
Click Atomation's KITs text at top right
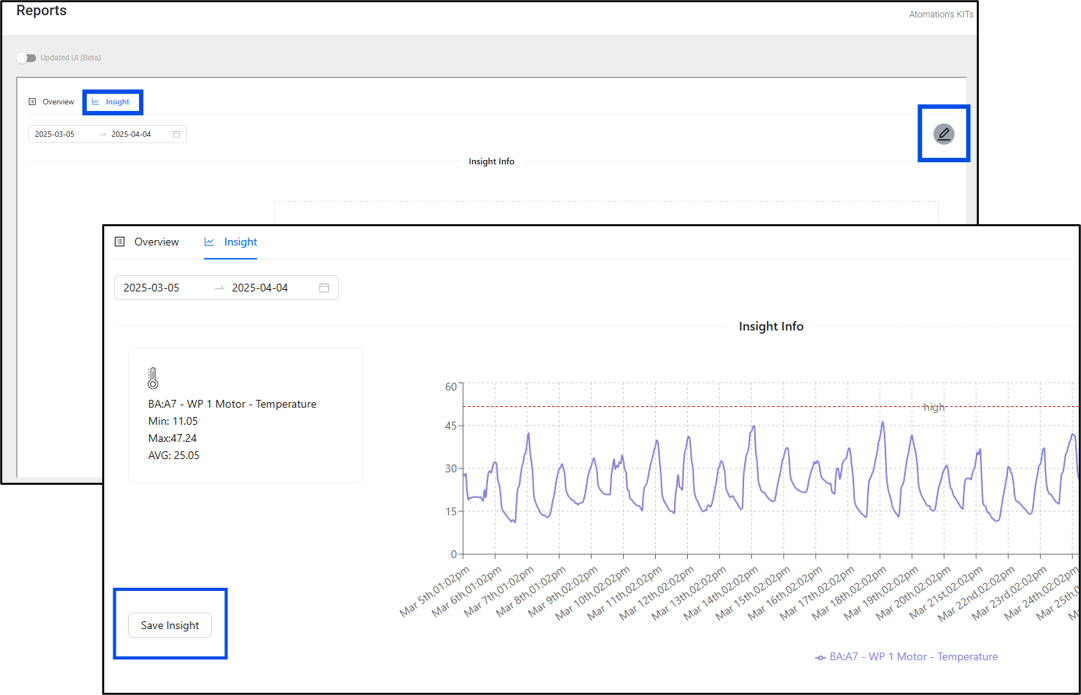941,14
